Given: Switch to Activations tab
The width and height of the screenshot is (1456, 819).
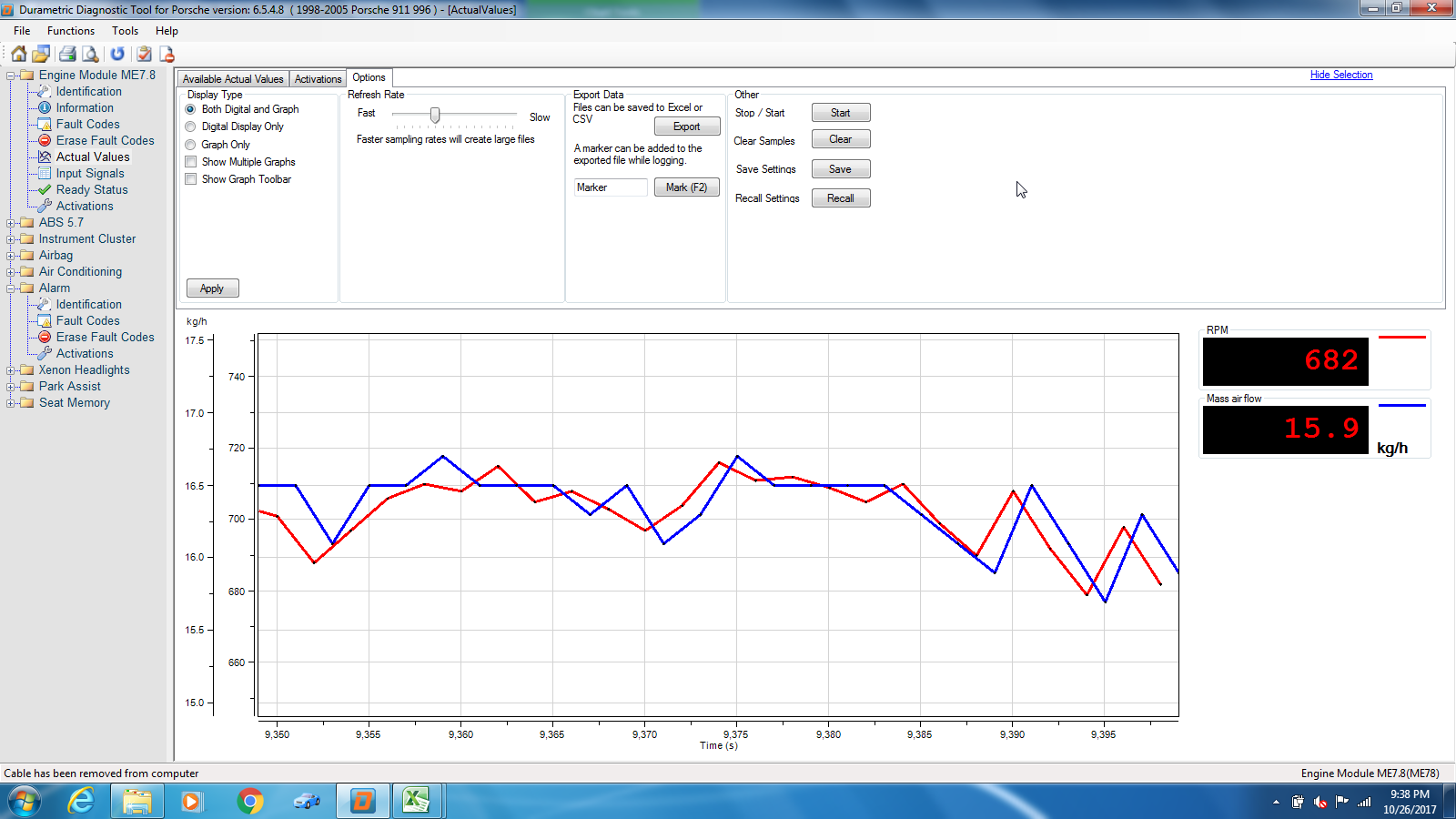Looking at the screenshot, I should 318,79.
